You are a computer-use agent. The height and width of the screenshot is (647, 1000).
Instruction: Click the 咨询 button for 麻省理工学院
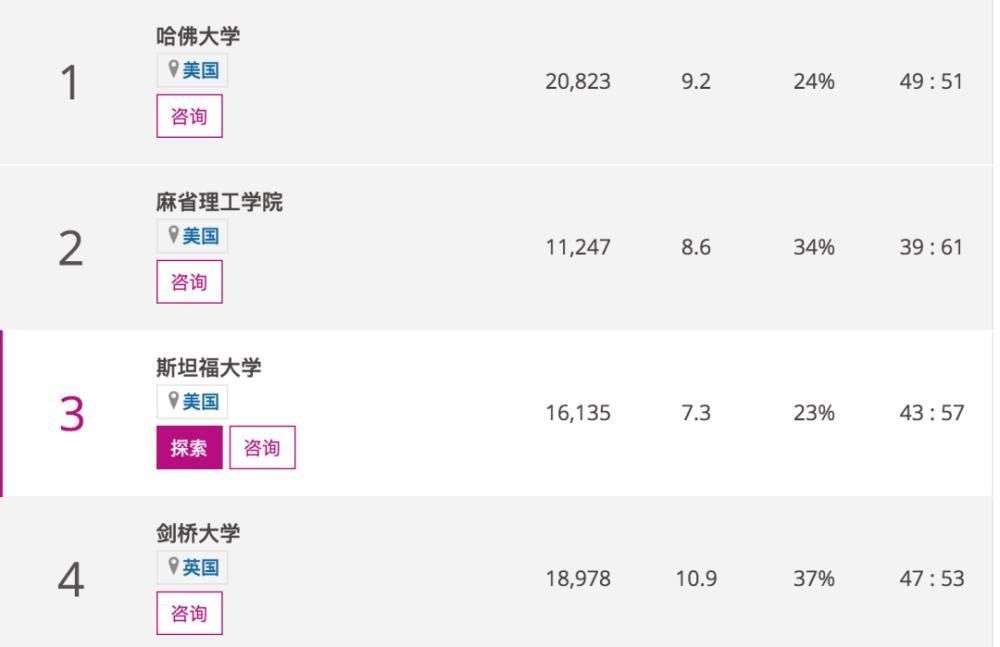189,281
